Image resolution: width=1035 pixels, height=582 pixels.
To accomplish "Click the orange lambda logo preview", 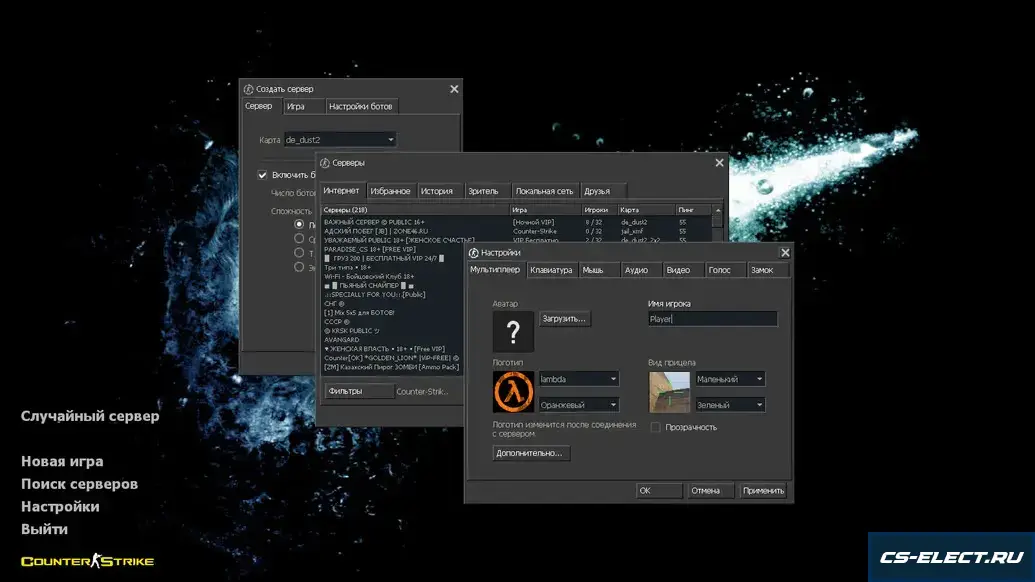I will click(513, 392).
